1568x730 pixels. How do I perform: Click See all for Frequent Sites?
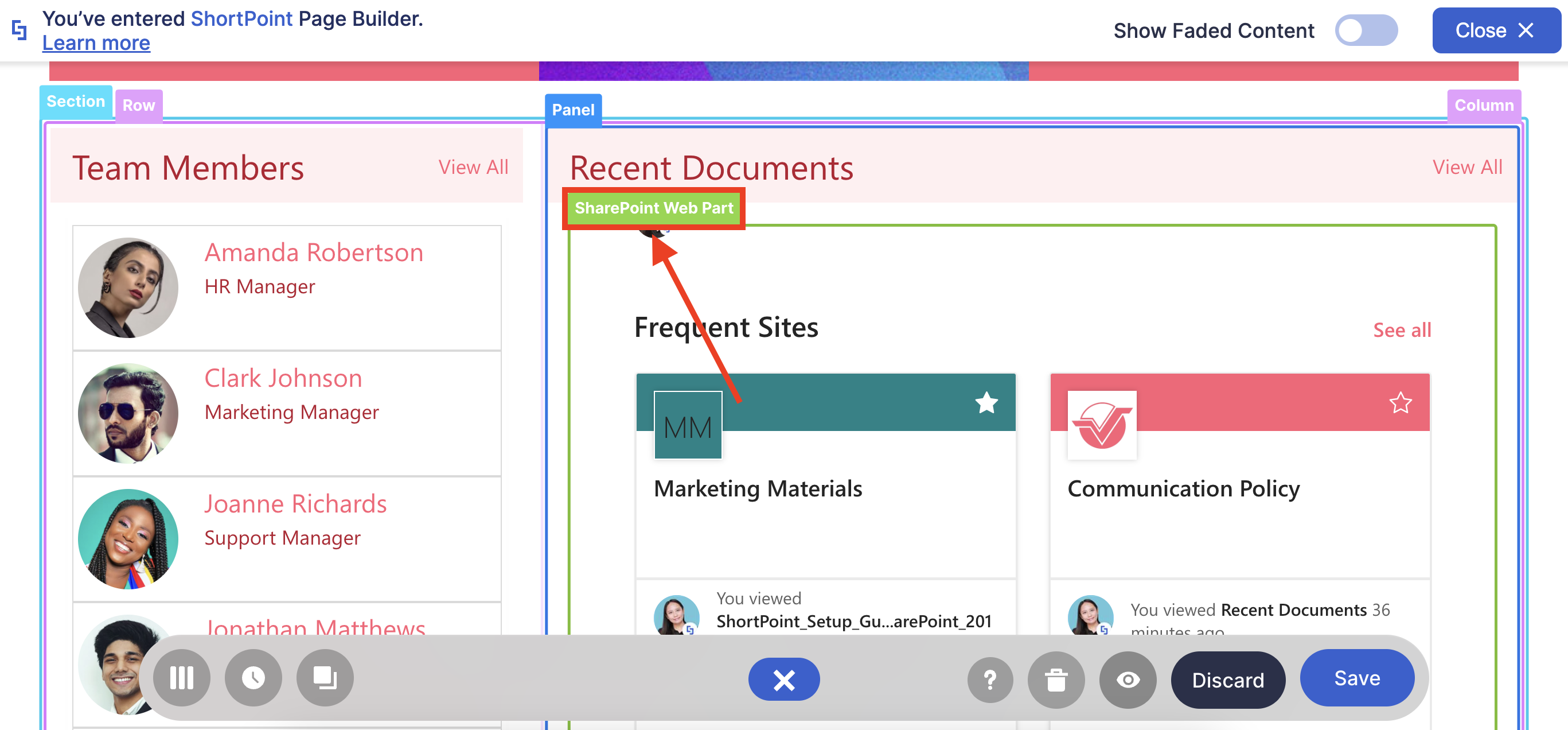(1401, 330)
